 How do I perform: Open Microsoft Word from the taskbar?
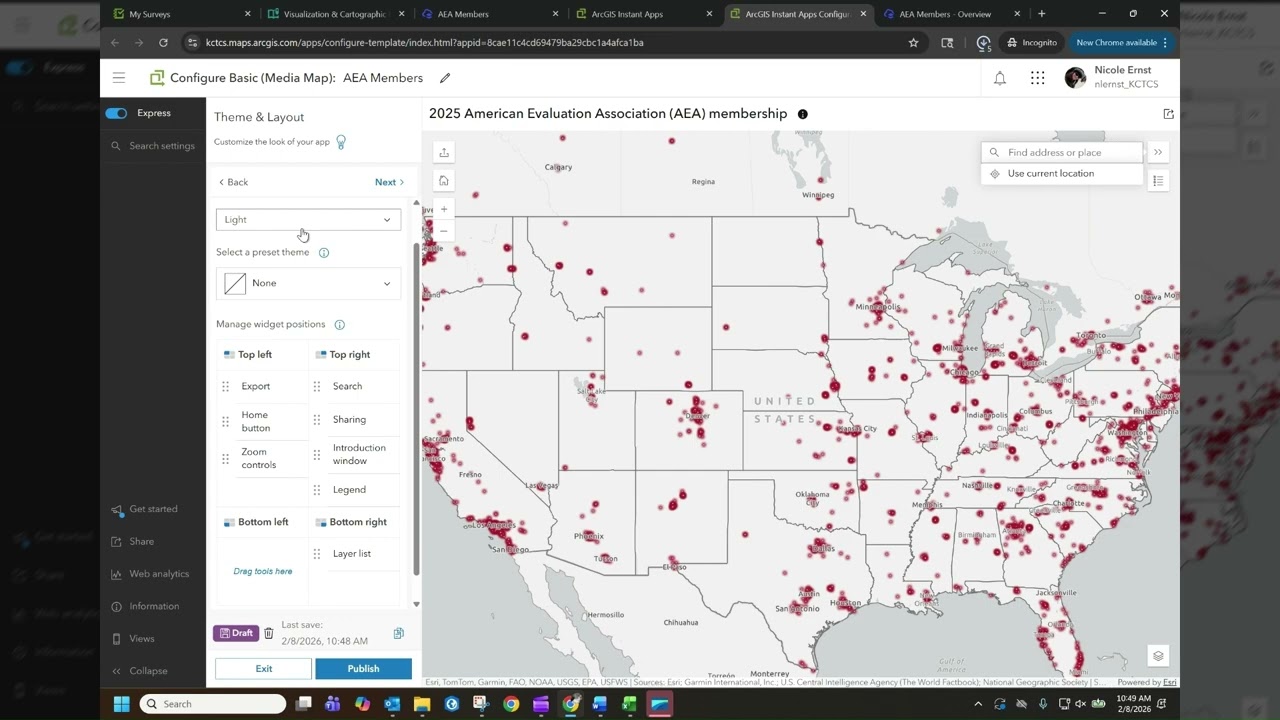(600, 704)
